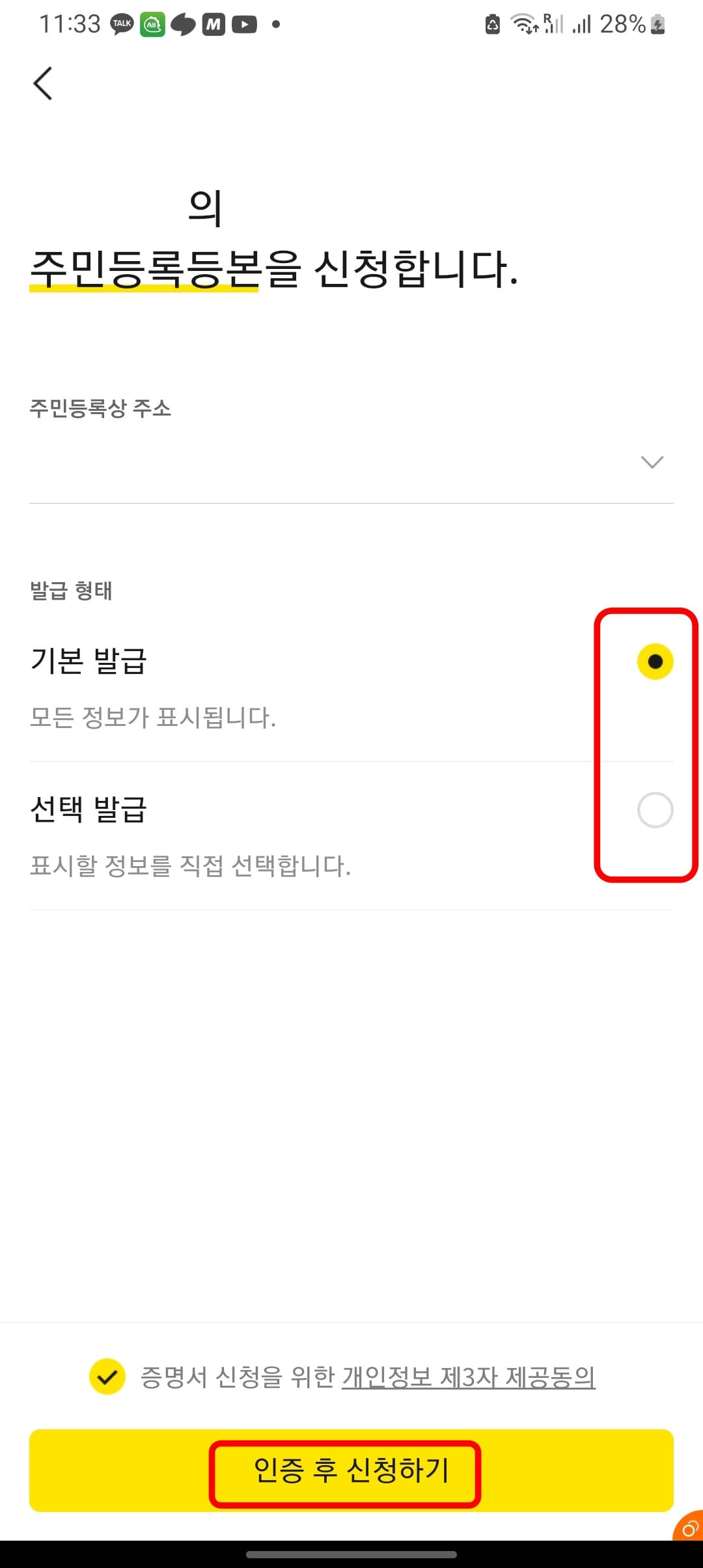Open KakaoTalk notification icon in status bar
The image size is (703, 1568).
(122, 25)
